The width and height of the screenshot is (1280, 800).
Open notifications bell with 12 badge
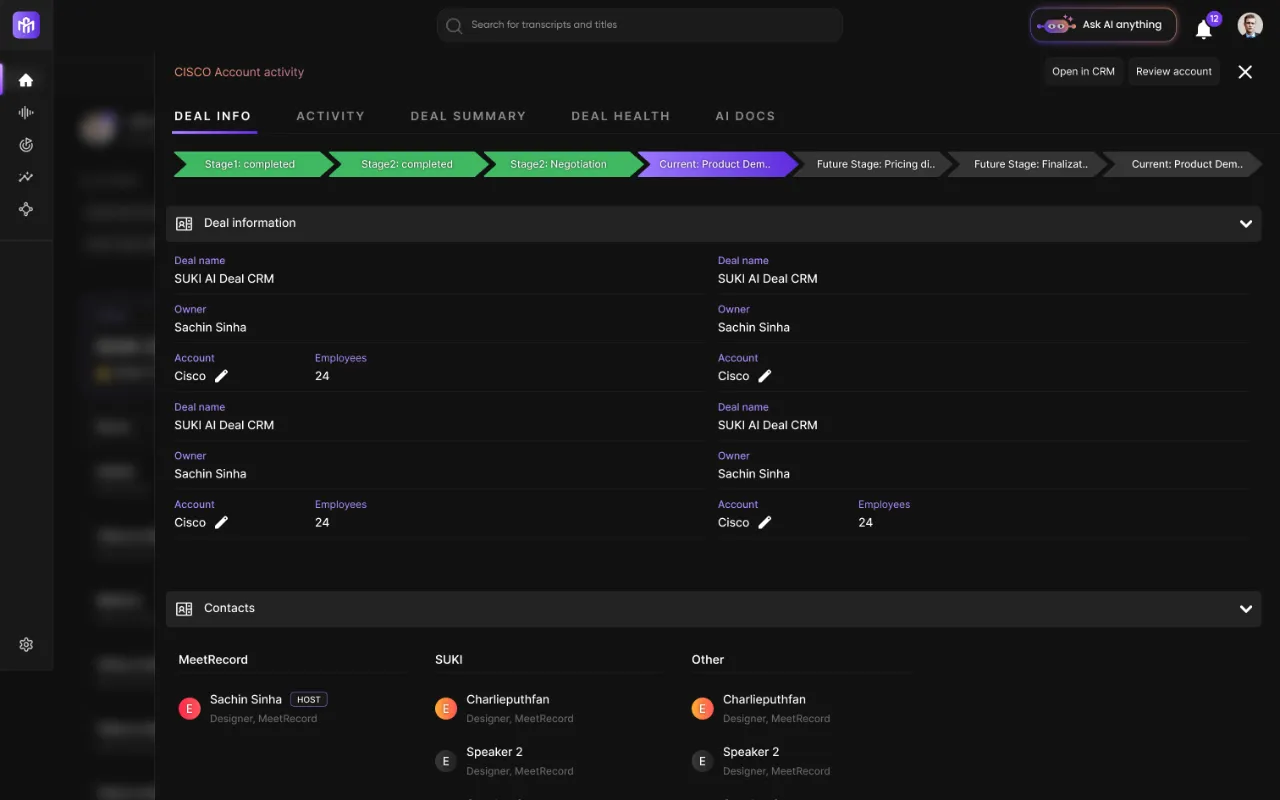click(x=1205, y=28)
